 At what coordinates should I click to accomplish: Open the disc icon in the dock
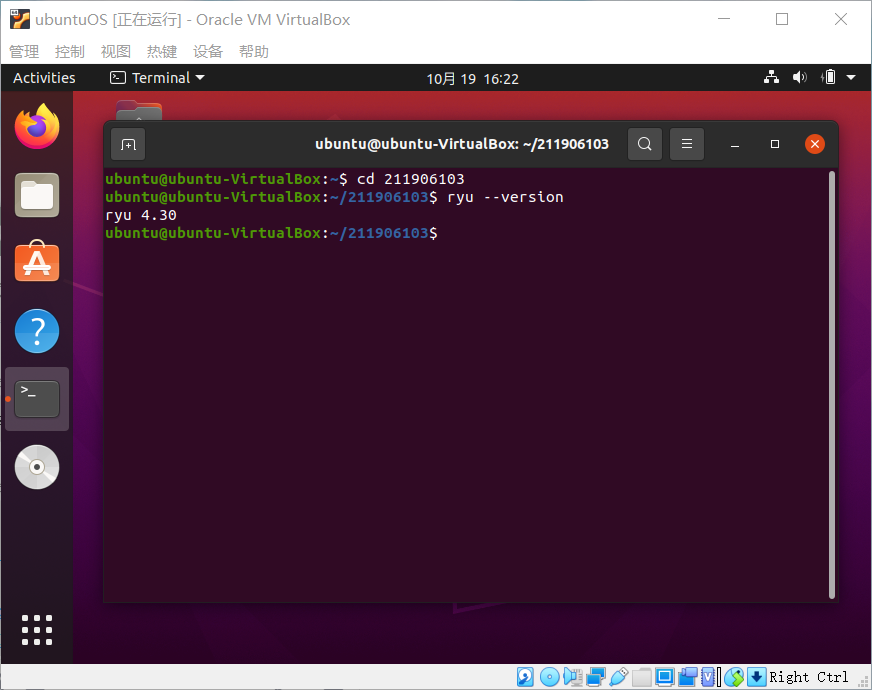tap(37, 467)
